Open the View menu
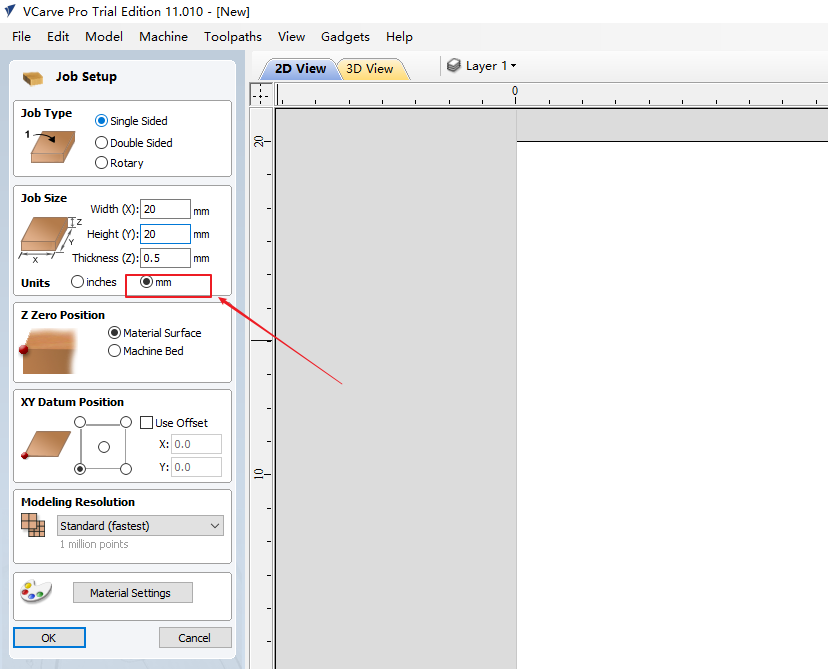Image resolution: width=828 pixels, height=669 pixels. 291,36
